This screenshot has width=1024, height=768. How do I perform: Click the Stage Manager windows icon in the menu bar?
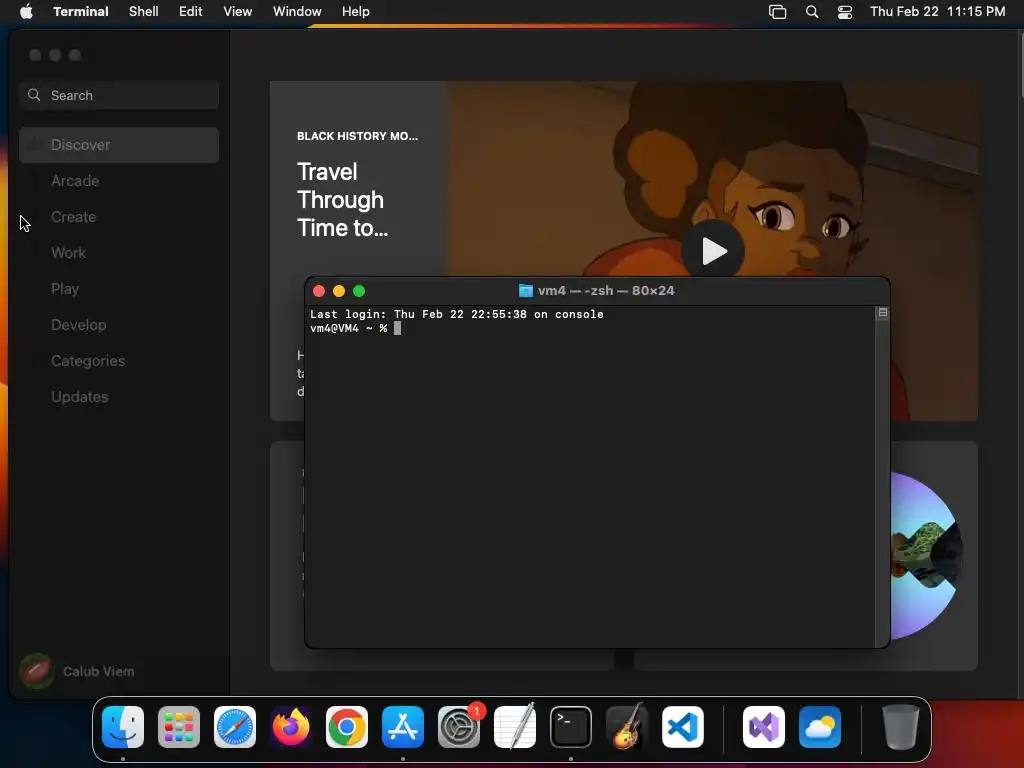tap(777, 11)
